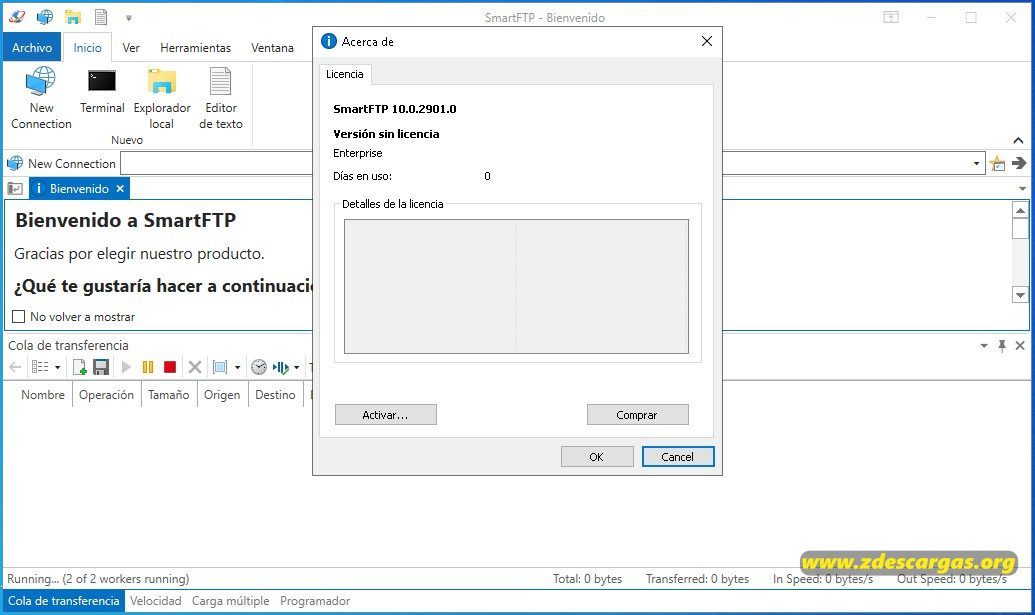
Task: Pin the Cola de transferencia panel
Action: tap(1002, 345)
